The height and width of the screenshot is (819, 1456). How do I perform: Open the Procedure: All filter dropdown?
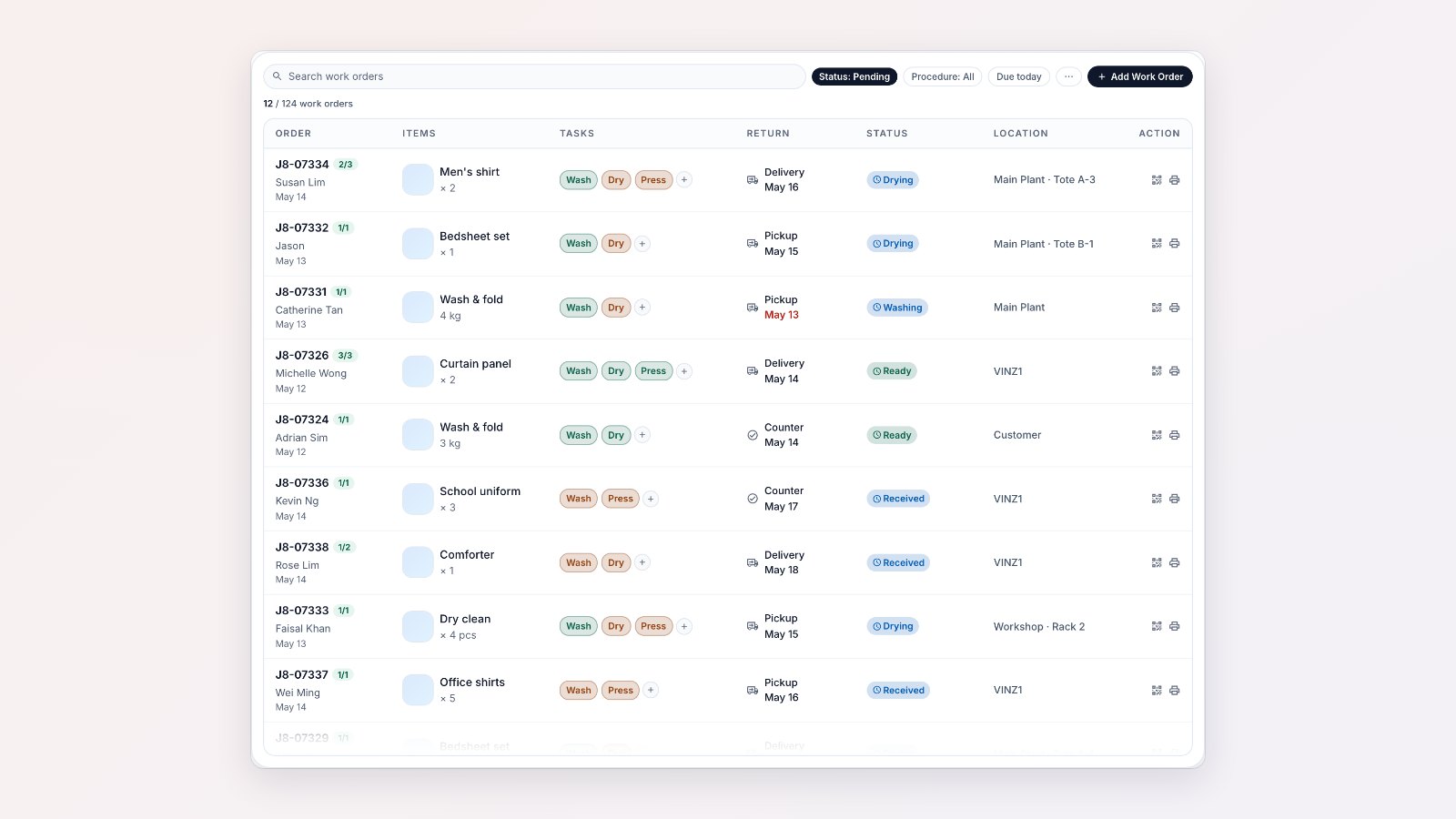click(x=943, y=76)
